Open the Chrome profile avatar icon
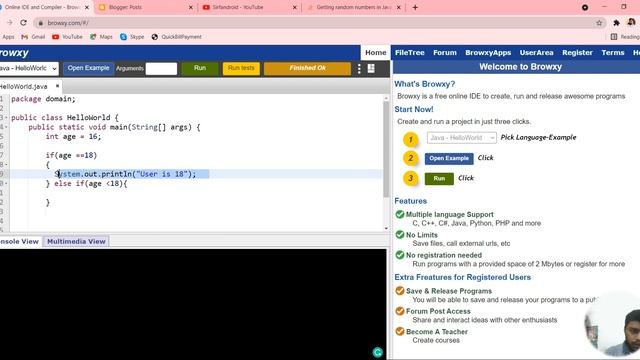 [x=631, y=22]
